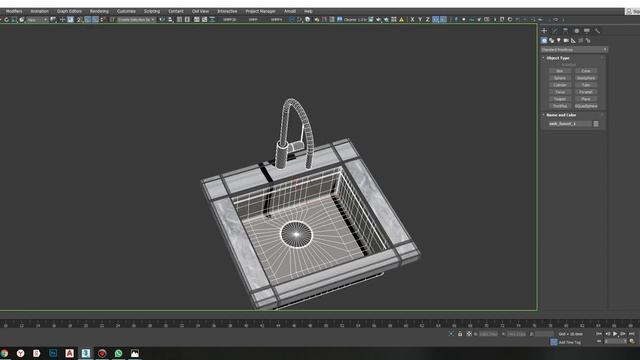Screen dimensions: 640x360
Task: Open the Customize menu
Action: point(126,11)
